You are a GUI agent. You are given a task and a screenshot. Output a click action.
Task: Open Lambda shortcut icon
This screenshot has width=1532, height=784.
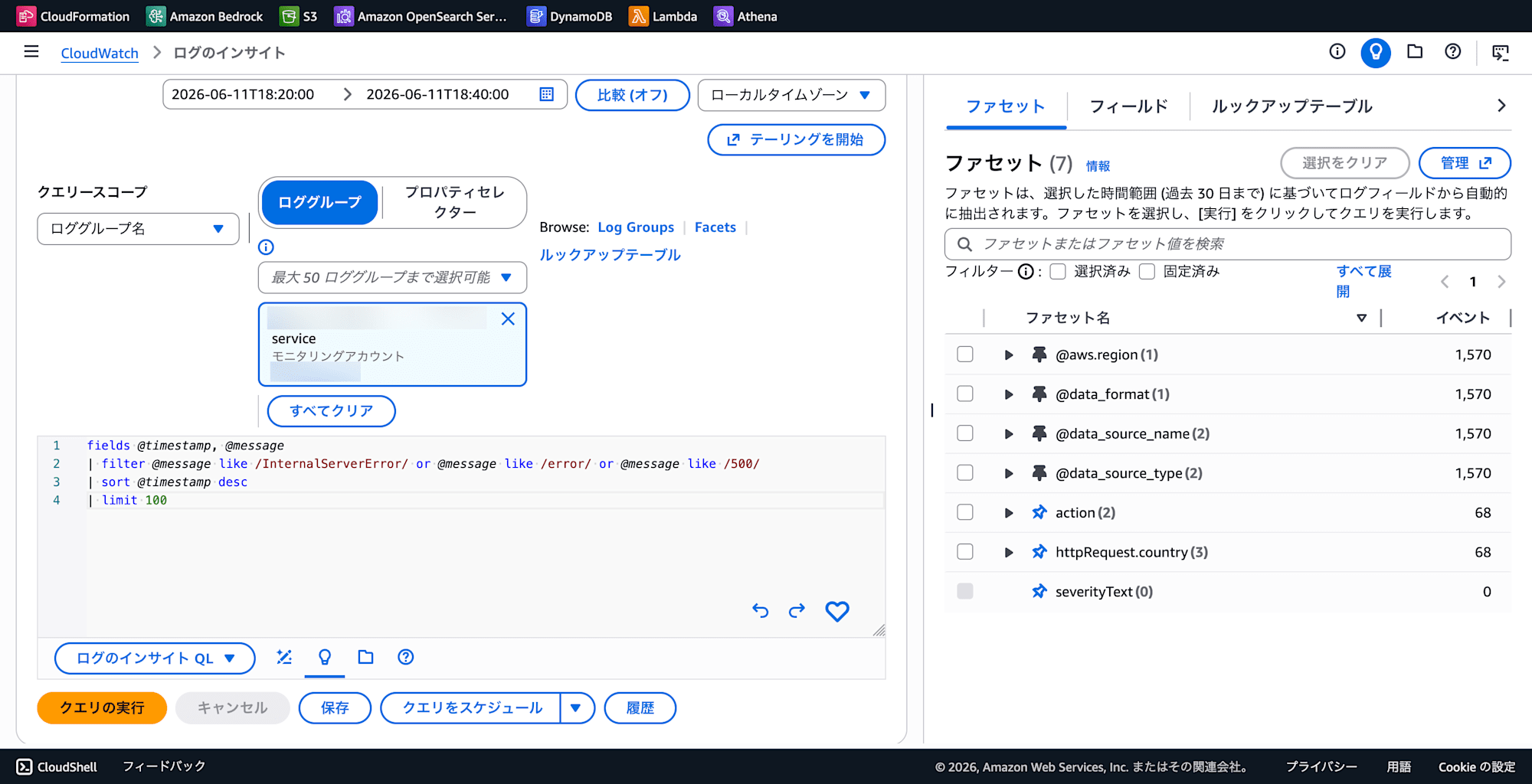point(639,16)
